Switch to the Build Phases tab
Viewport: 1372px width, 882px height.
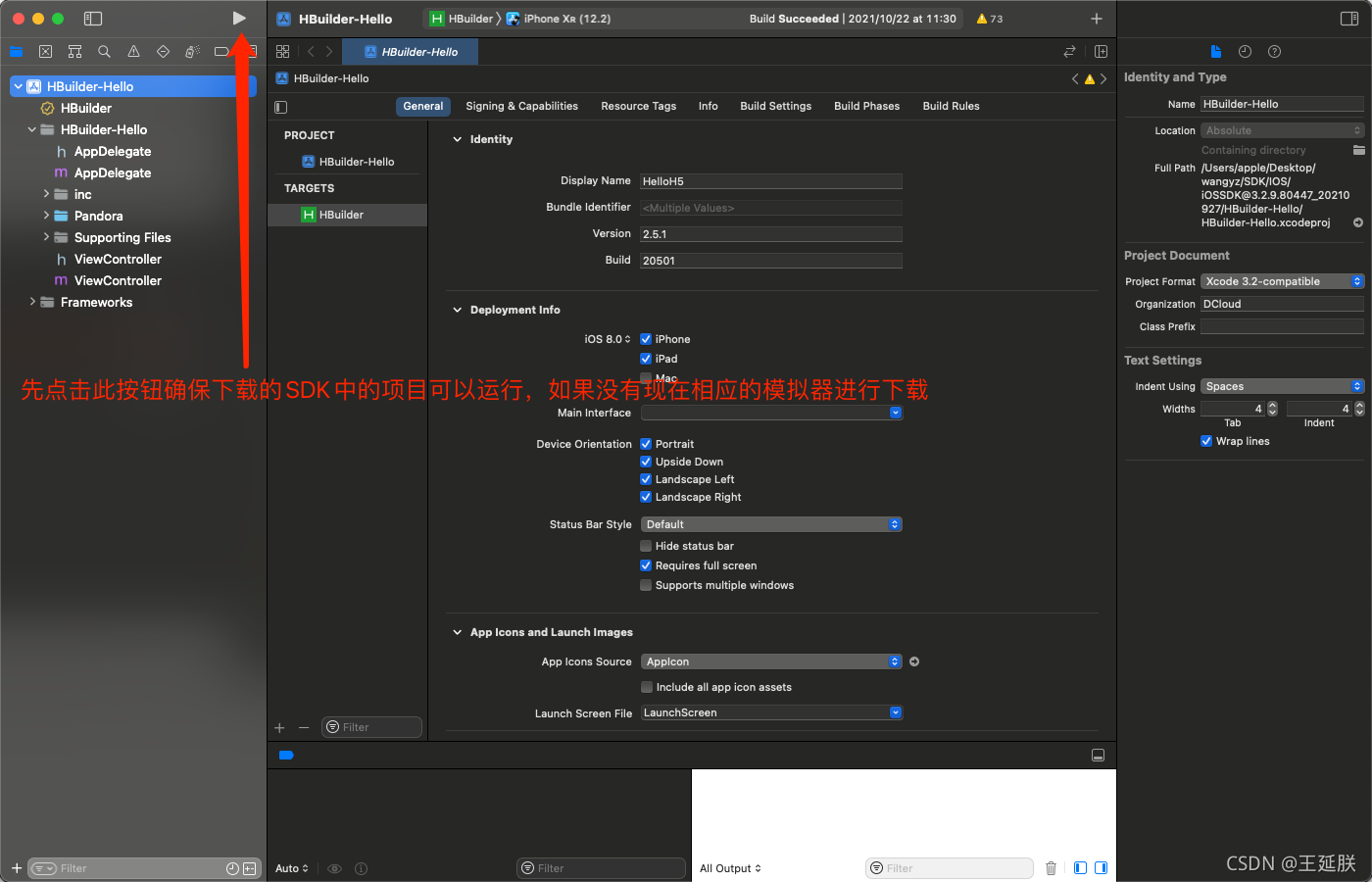tap(866, 106)
